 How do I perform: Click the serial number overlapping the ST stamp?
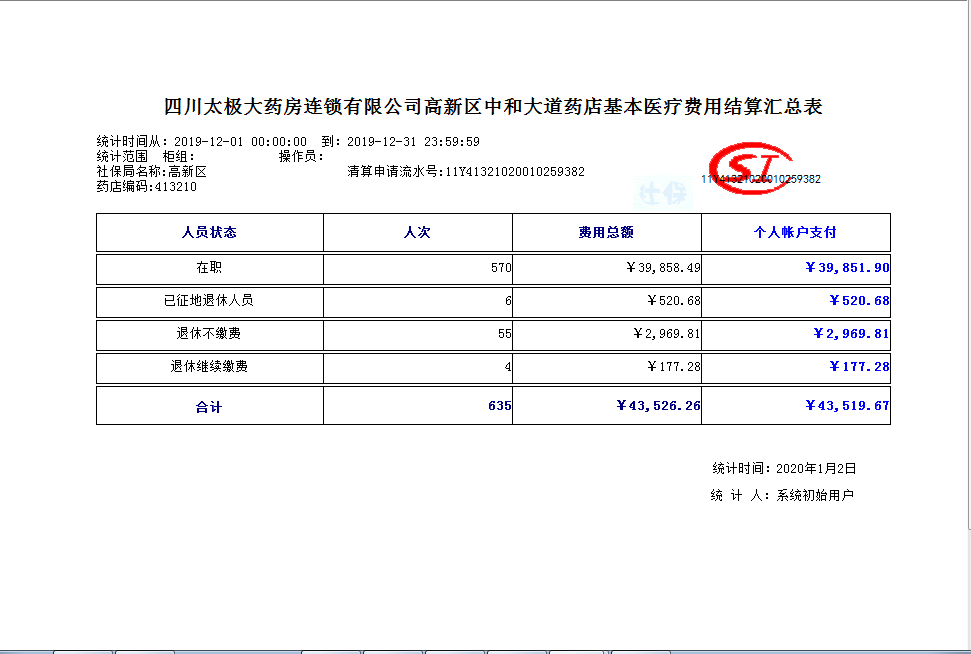(x=761, y=179)
